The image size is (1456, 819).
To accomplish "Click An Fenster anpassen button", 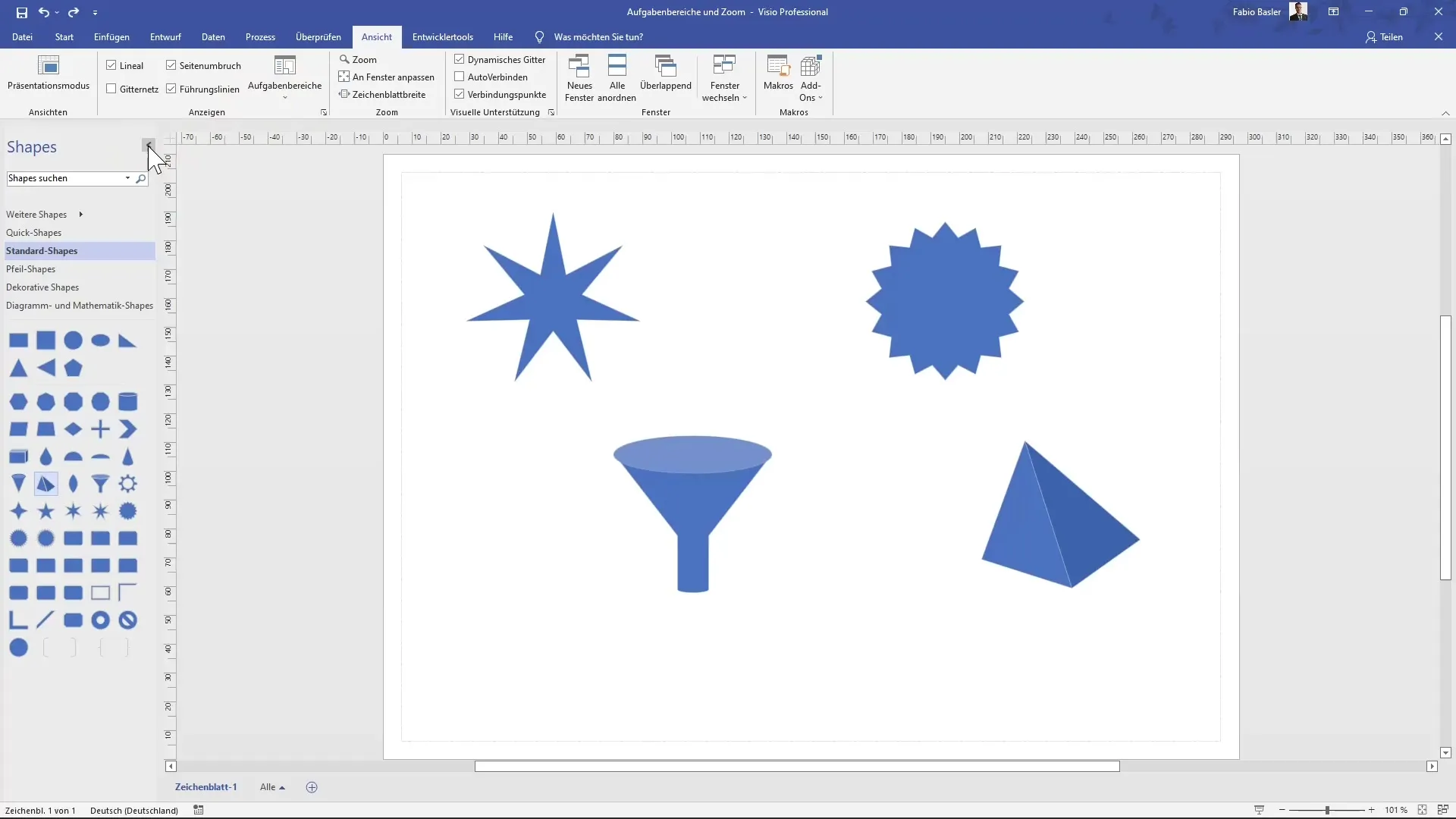I will pos(386,77).
